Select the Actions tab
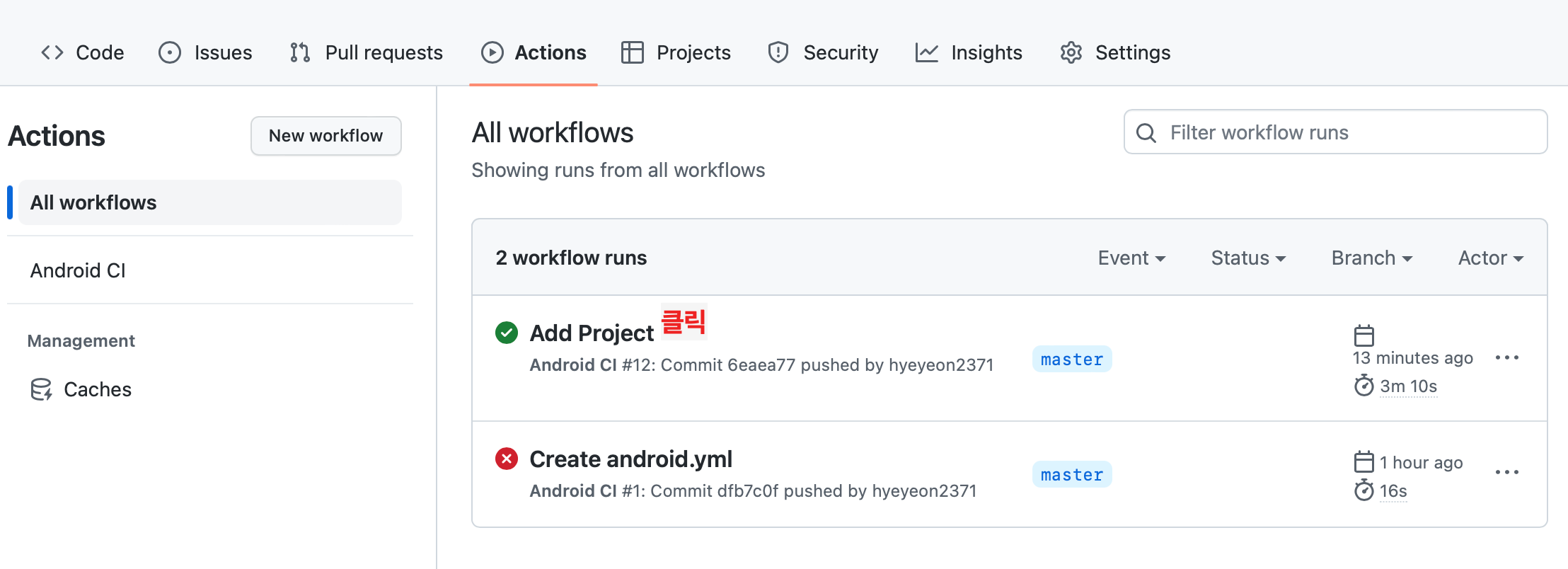This screenshot has height=569, width=1568. (534, 52)
